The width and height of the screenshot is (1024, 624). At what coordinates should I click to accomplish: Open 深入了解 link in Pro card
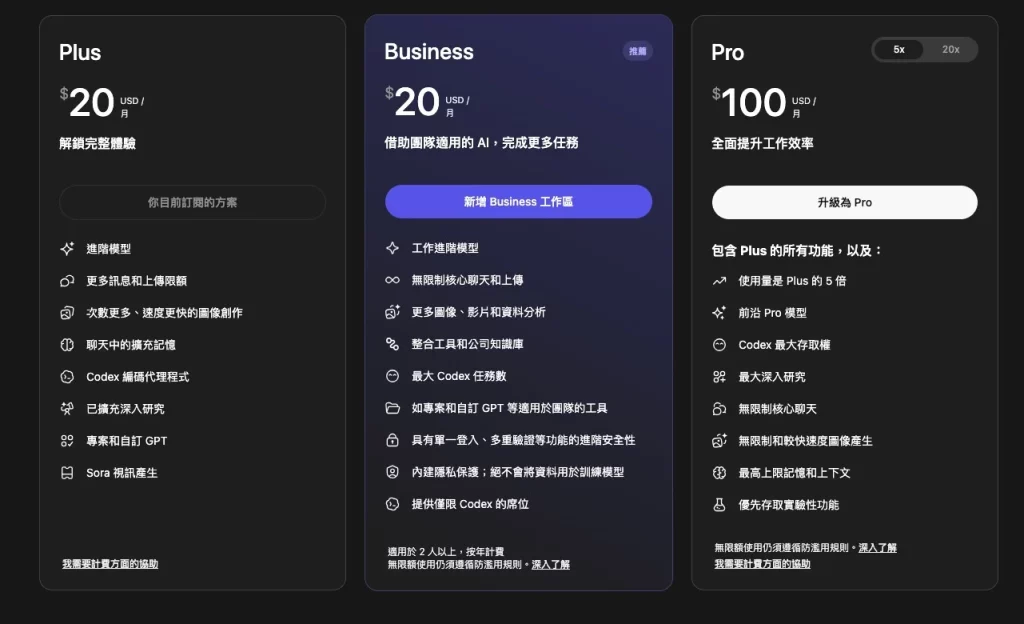coord(877,548)
